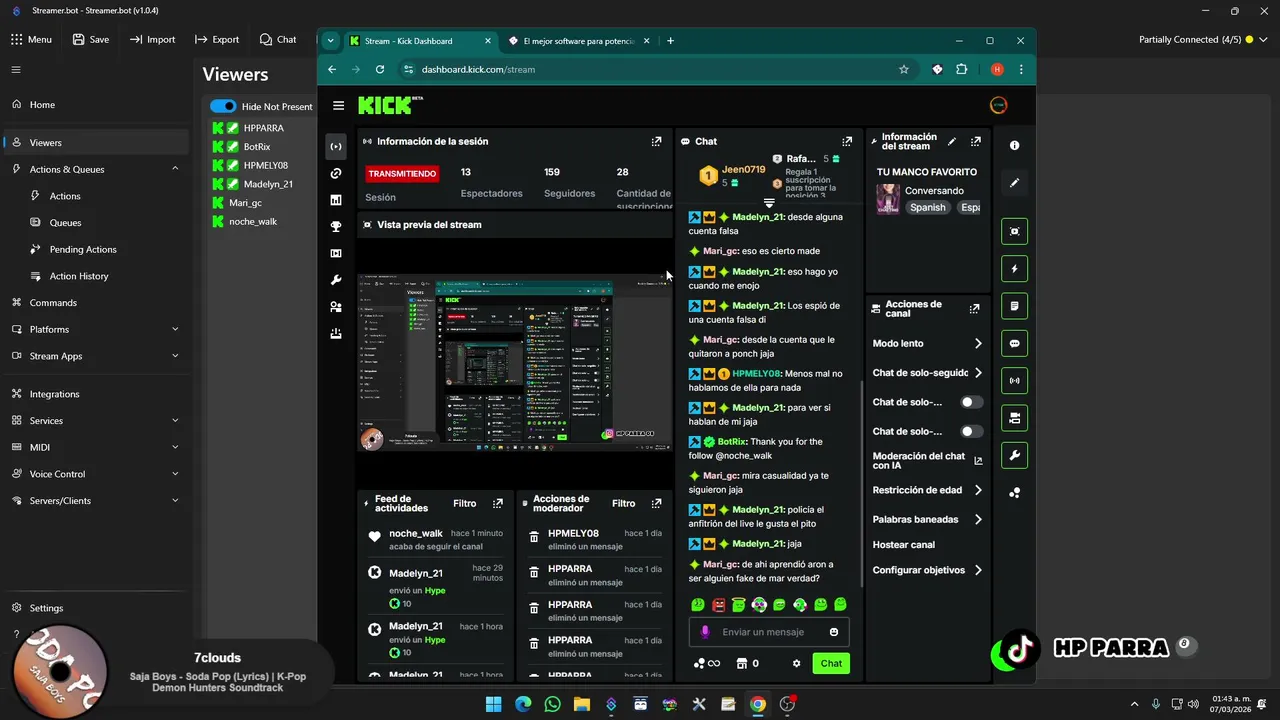Toggle Hide Not Present switch in Viewers
This screenshot has height=720, width=1280.
pos(223,106)
